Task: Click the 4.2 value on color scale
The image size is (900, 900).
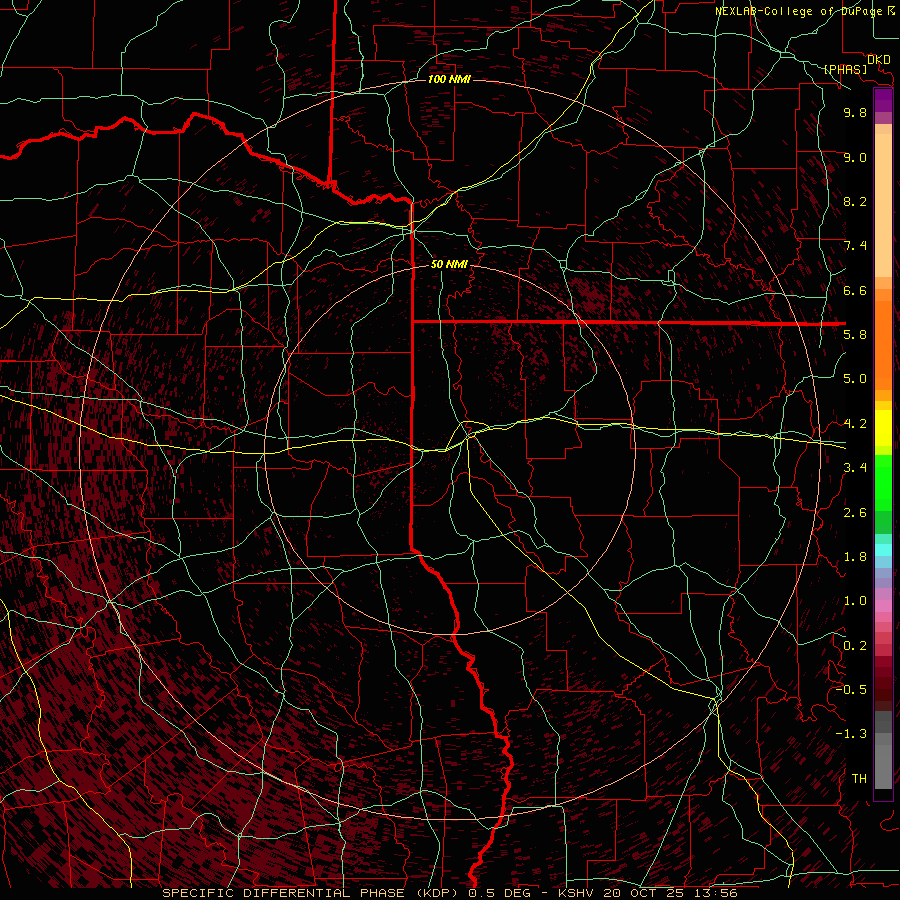Action: (x=855, y=424)
